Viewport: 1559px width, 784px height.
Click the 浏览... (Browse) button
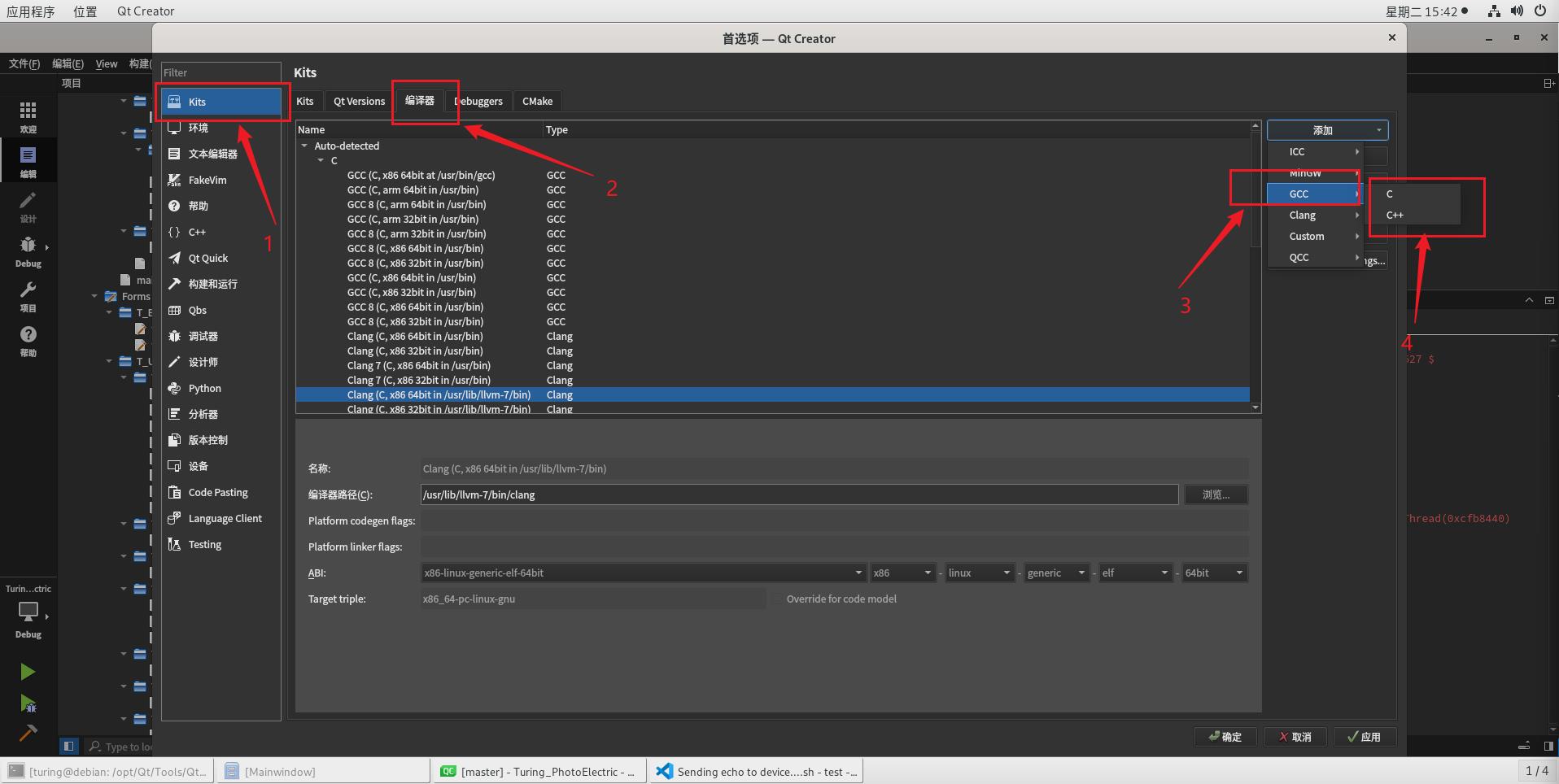click(x=1216, y=494)
